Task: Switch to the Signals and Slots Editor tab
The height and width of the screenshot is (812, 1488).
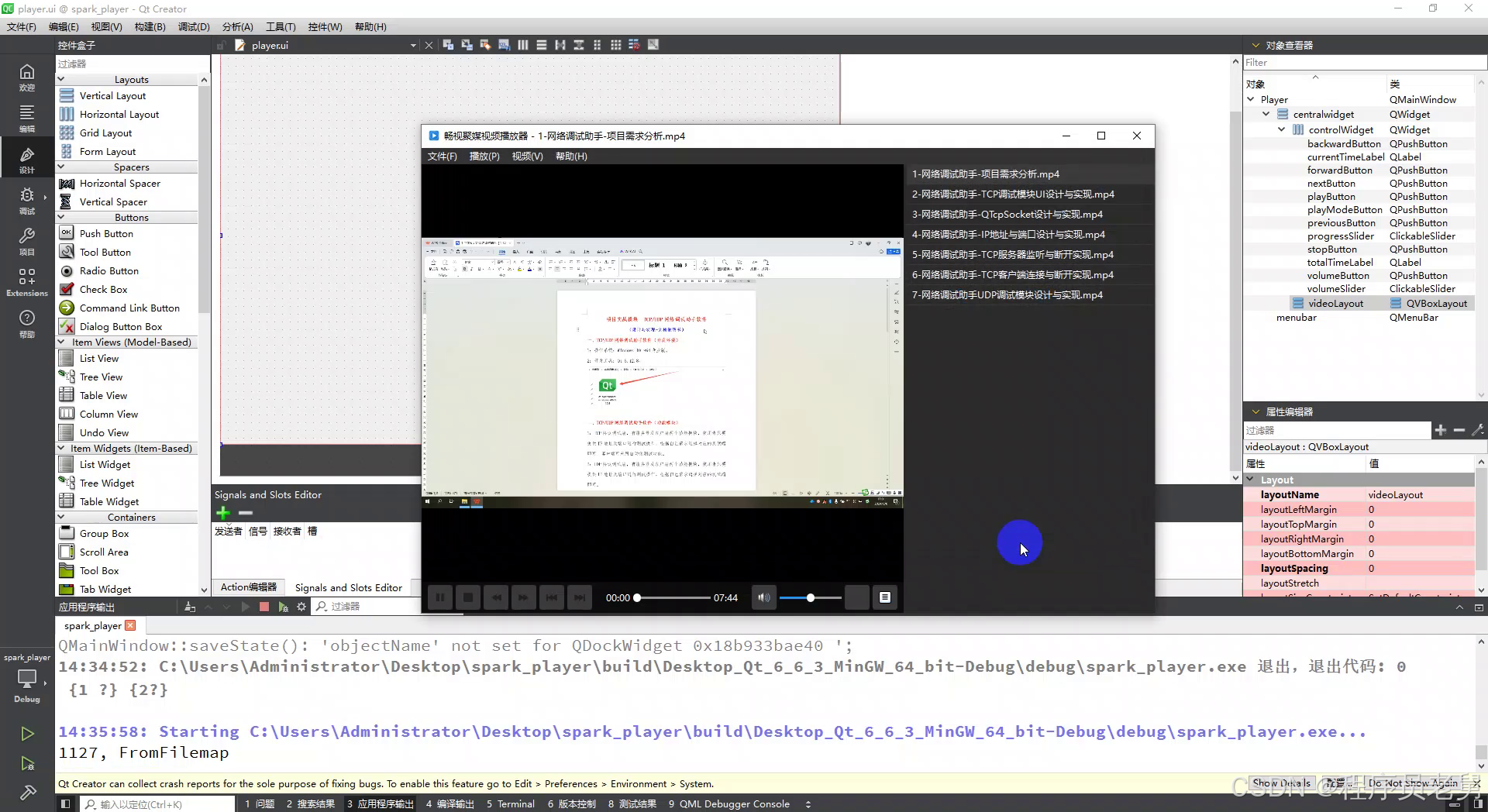Action: 349,587
